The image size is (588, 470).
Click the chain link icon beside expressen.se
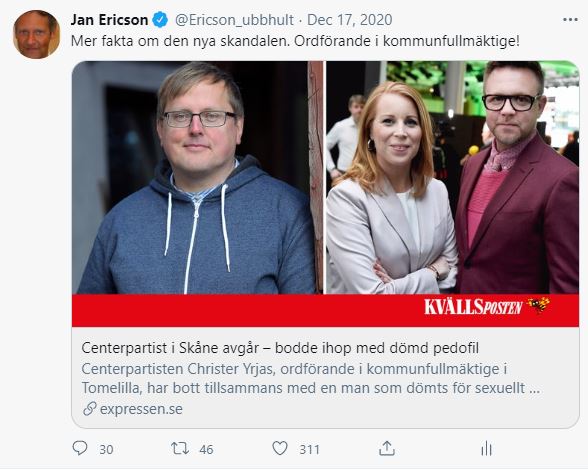[x=90, y=408]
